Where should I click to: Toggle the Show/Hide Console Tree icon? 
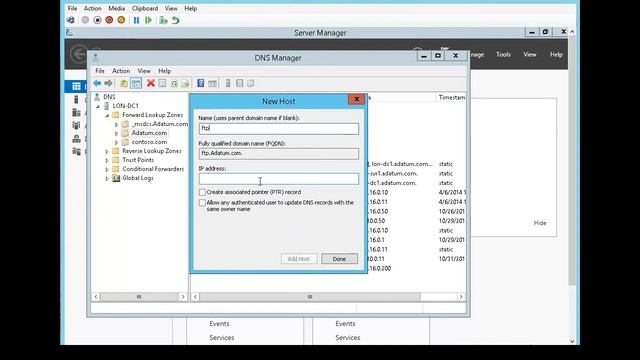click(136, 83)
